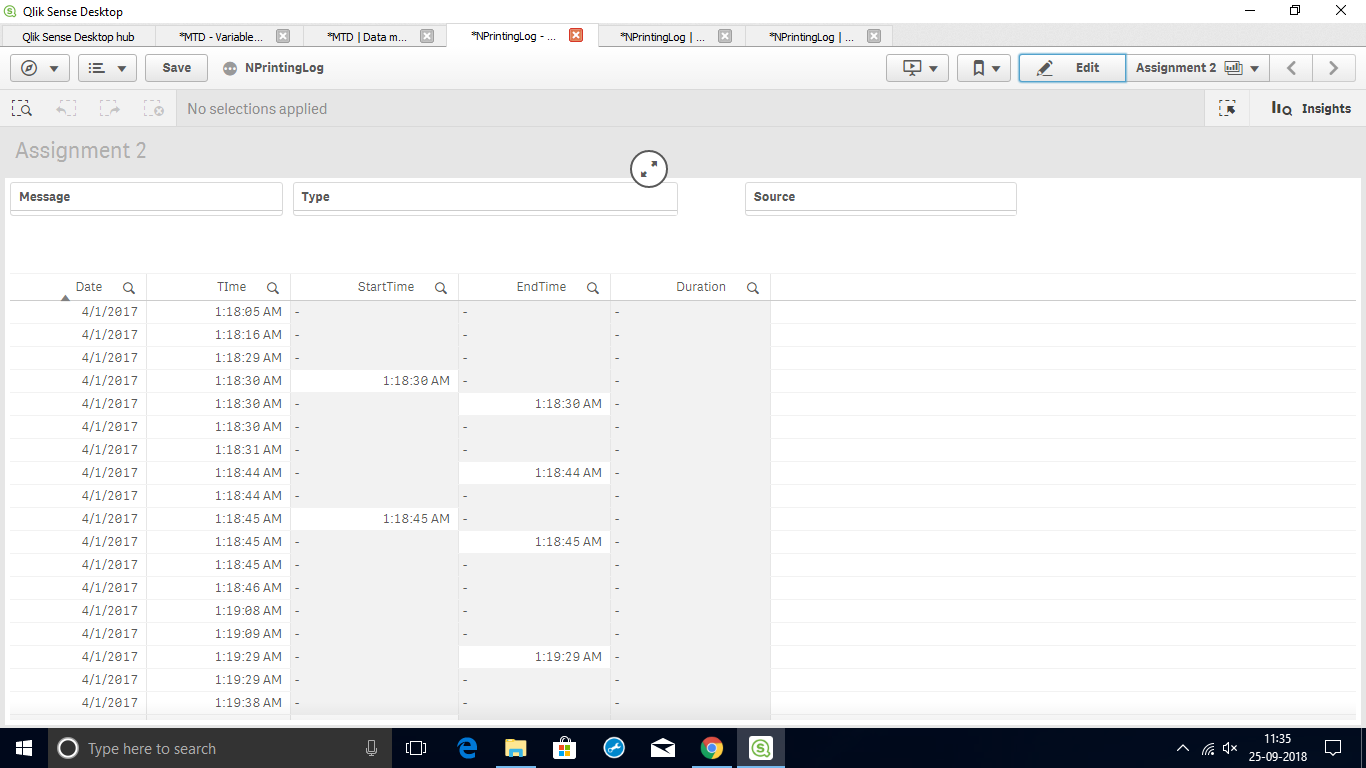
Task: Select the 1:18:16 AM time cell
Action: (218, 335)
